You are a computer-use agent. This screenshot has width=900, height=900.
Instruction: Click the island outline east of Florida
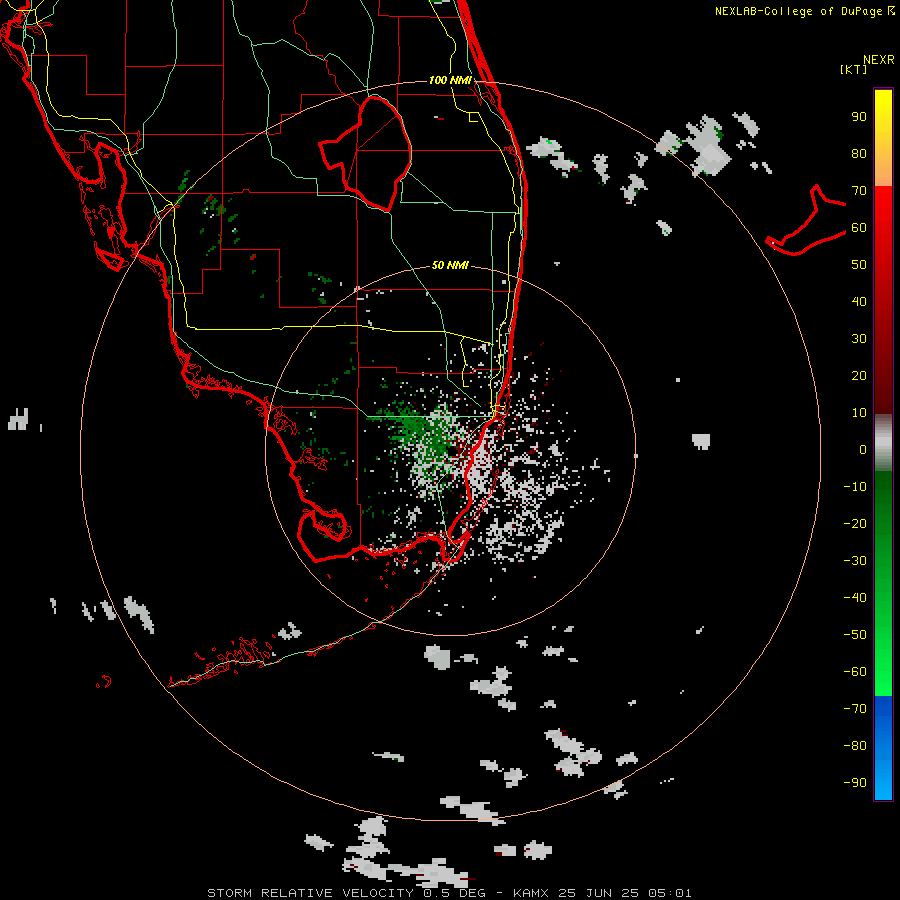806,220
